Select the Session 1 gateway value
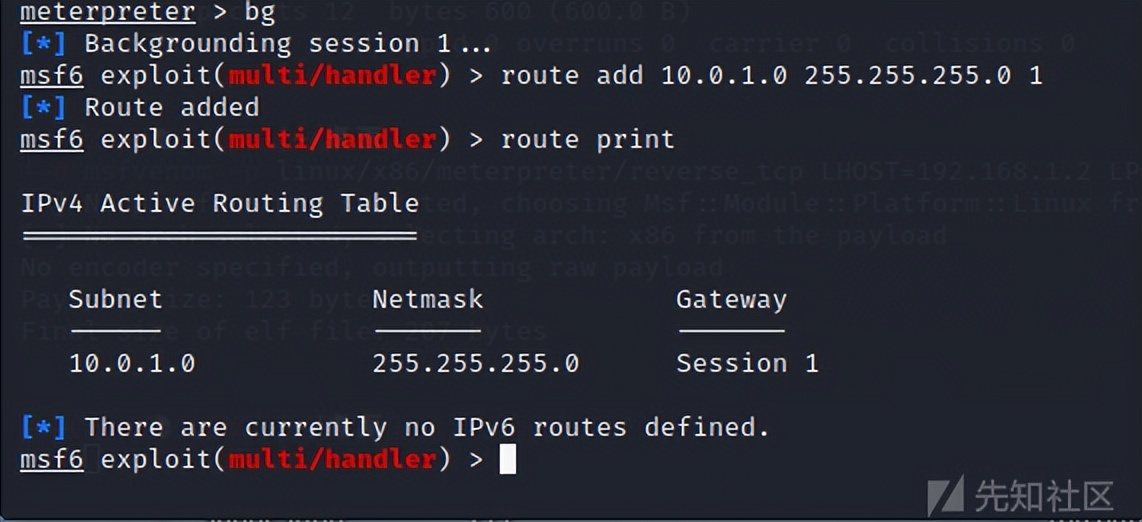1142x522 pixels. tap(747, 363)
